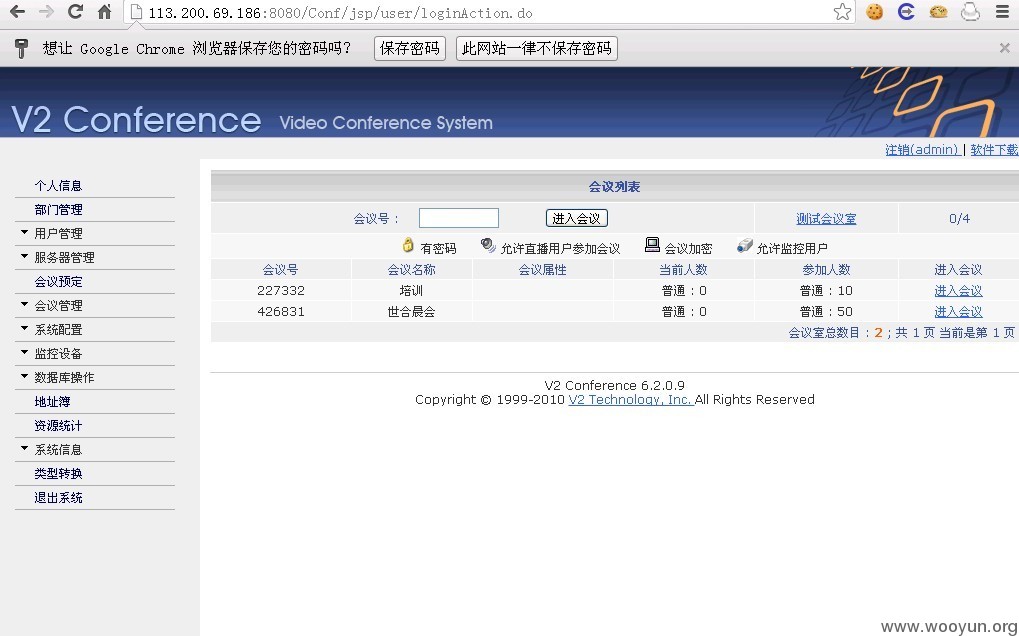This screenshot has height=636, width=1019.
Task: Click the camera icon for 允许监控用户
Action: click(x=745, y=246)
